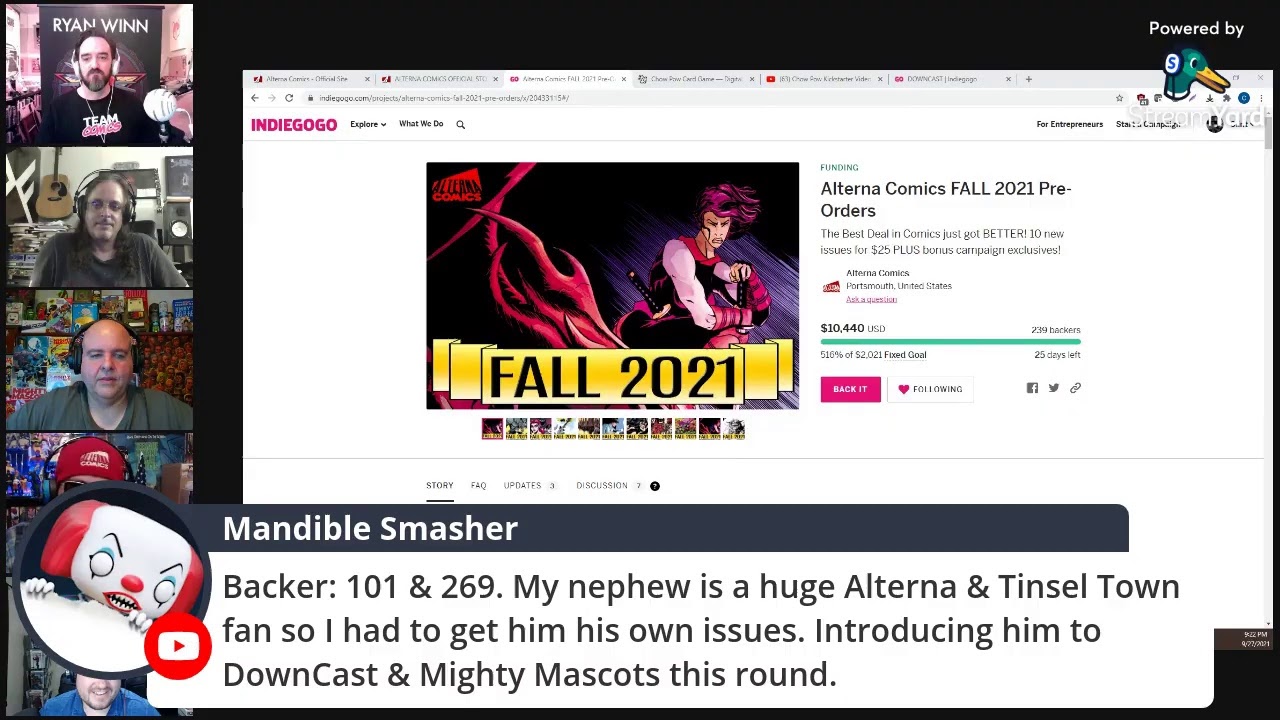
Task: Reload the page with browser refresh icon
Action: [289, 98]
